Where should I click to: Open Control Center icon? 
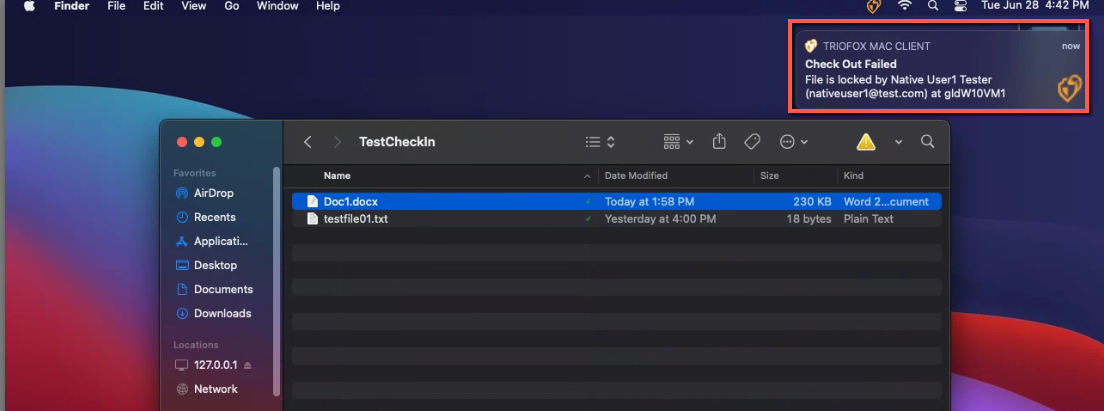click(960, 6)
